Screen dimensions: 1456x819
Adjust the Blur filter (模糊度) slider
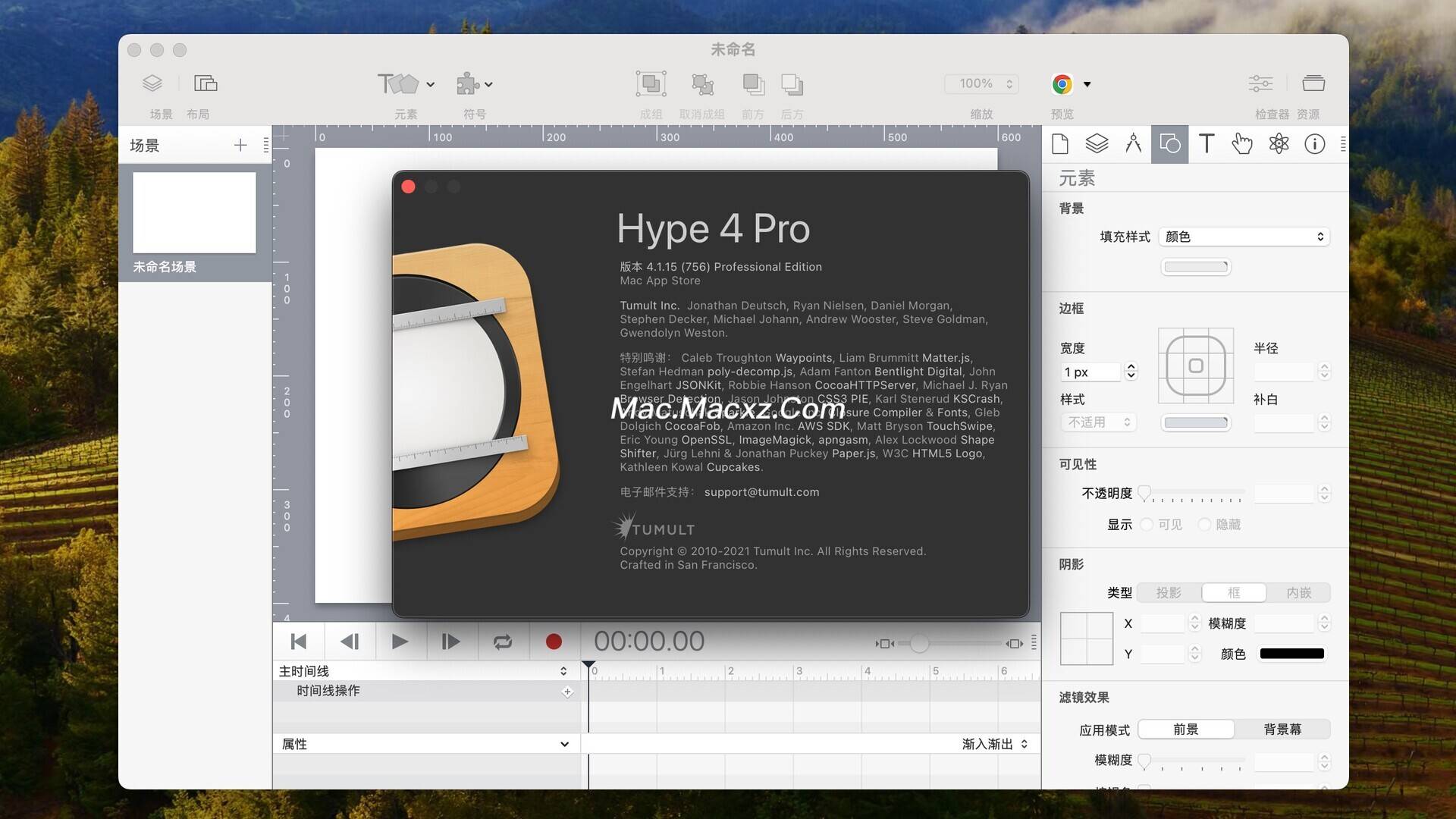1144,761
